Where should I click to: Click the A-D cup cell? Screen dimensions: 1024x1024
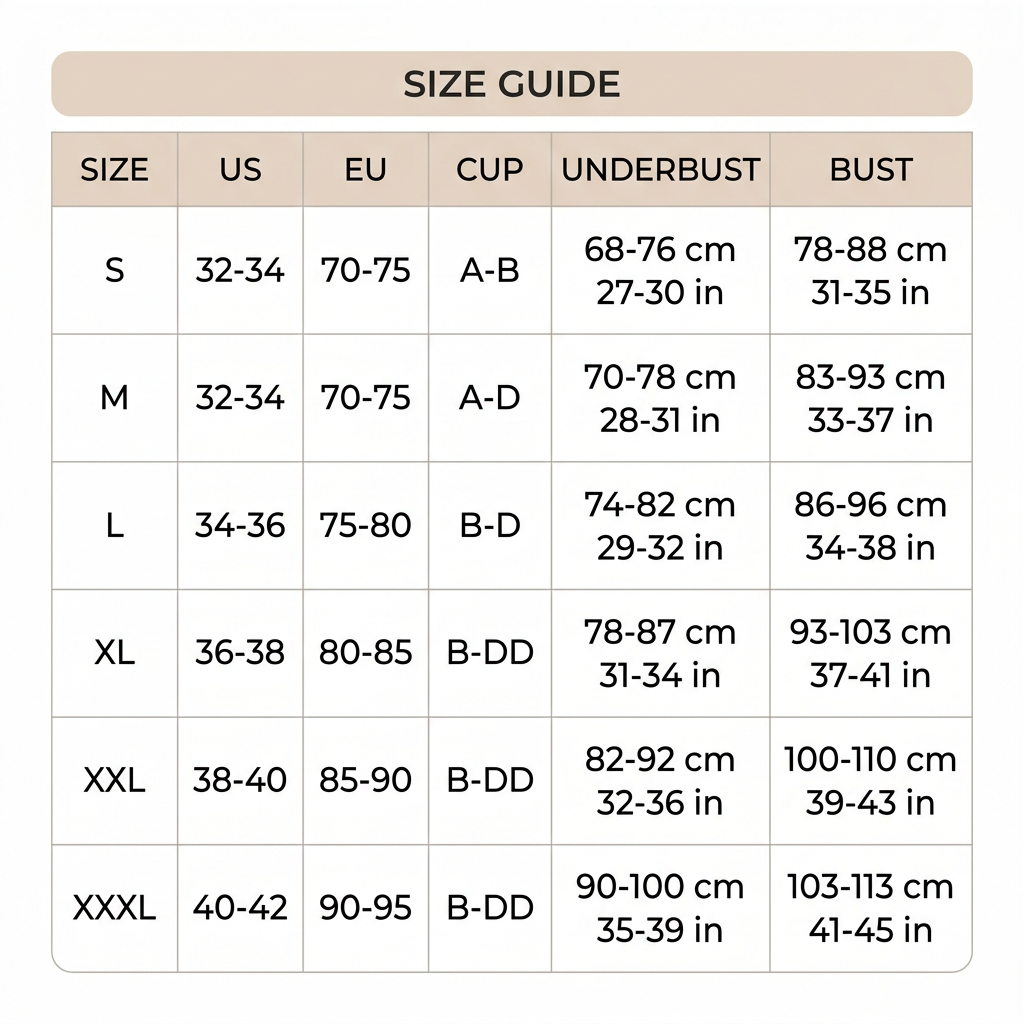point(490,398)
